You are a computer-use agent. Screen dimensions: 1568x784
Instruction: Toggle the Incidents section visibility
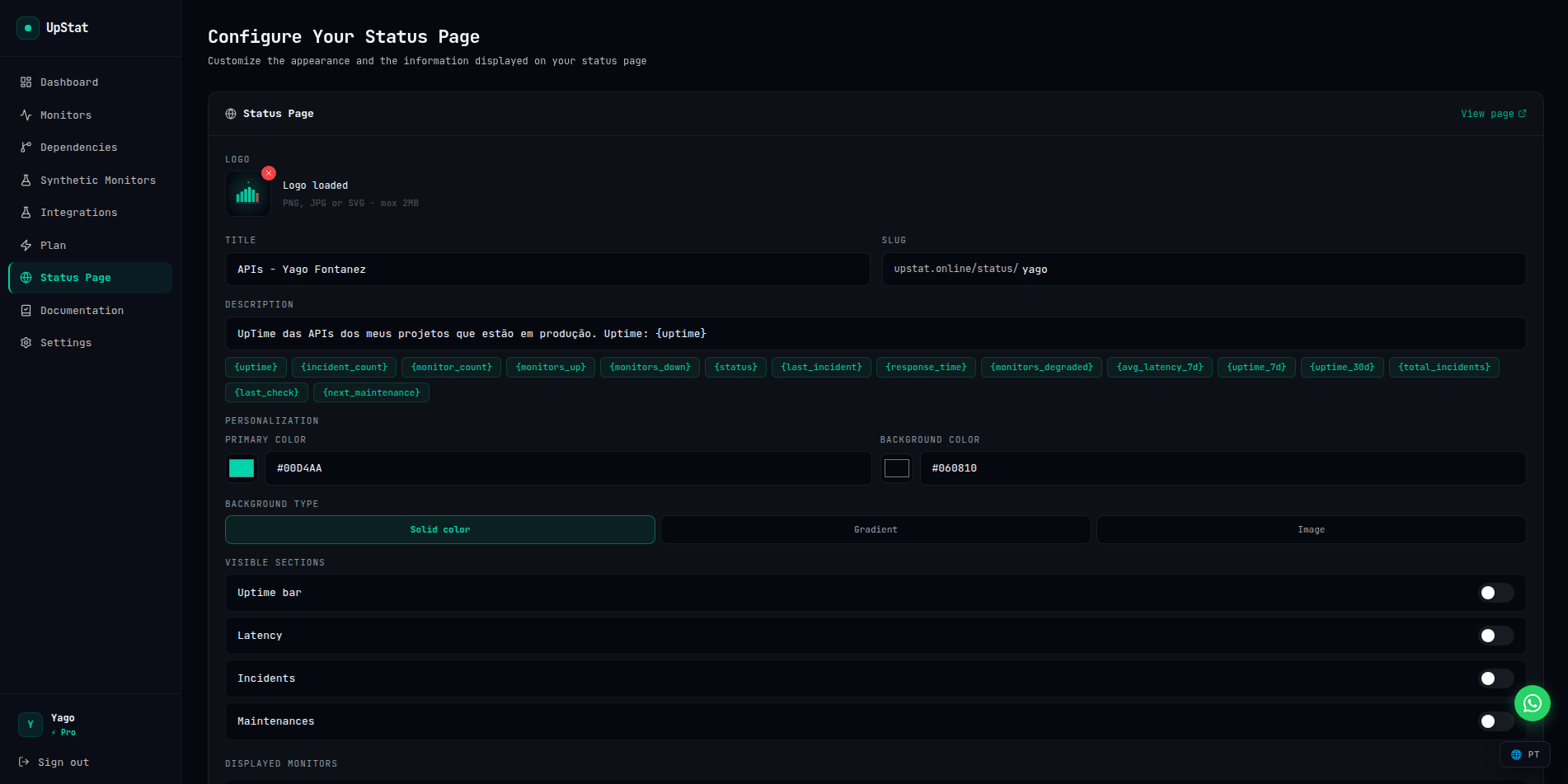(x=1496, y=678)
